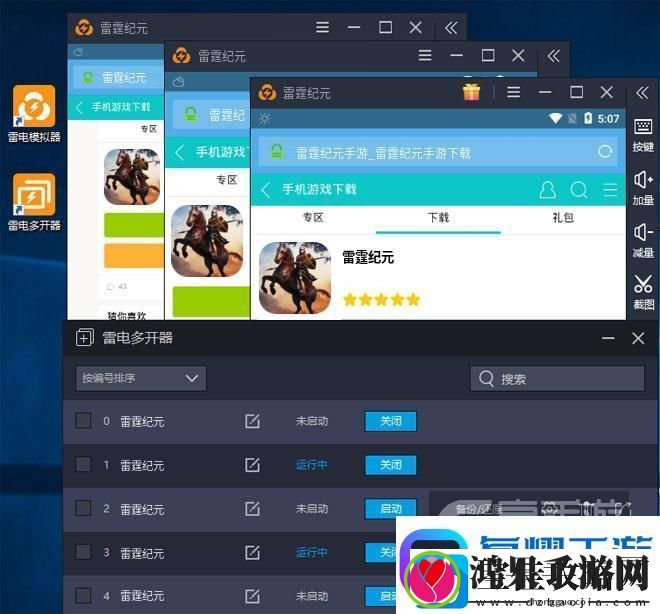Minimize the 雷电多开器 window
This screenshot has height=614, width=660.
click(608, 338)
